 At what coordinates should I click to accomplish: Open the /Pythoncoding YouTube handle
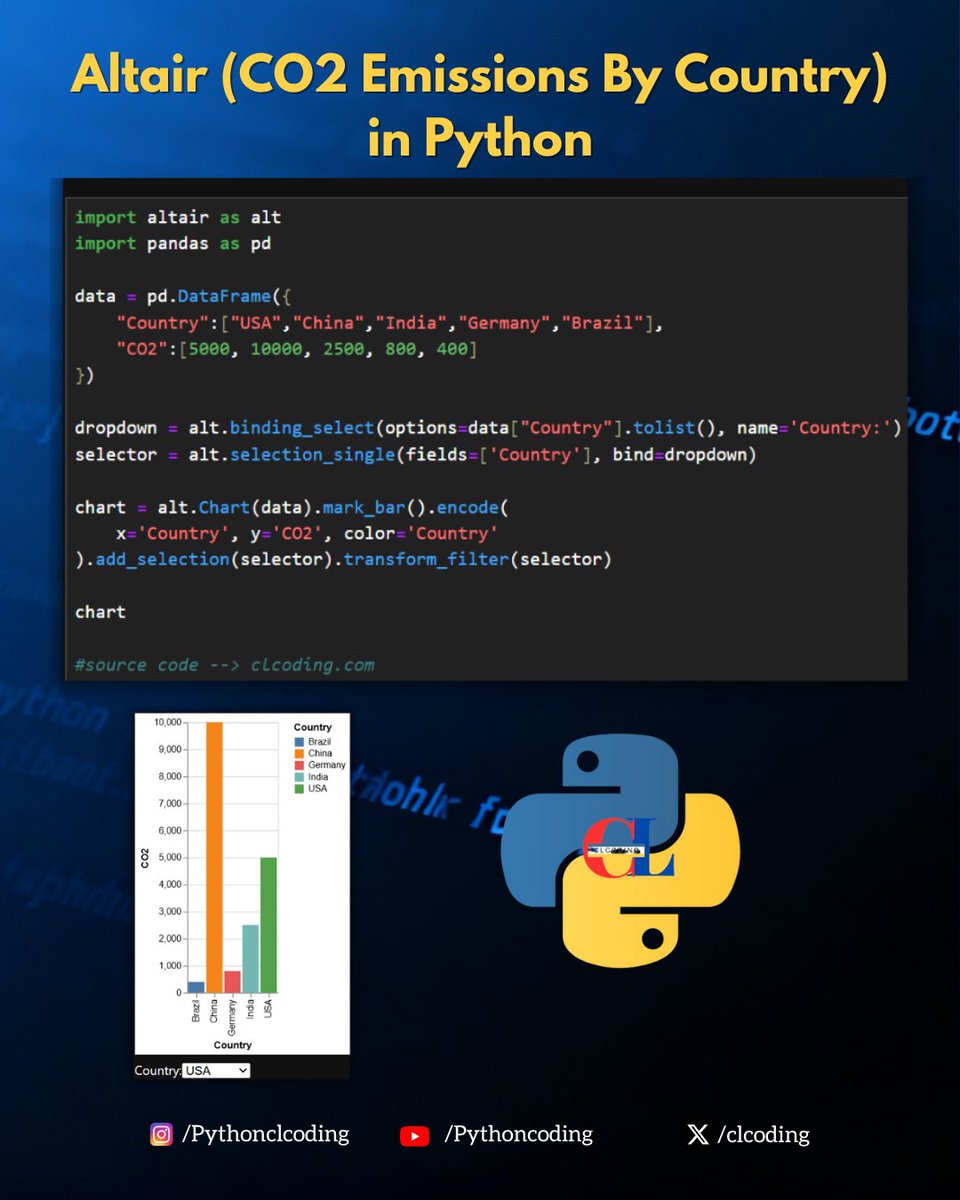tap(518, 1135)
